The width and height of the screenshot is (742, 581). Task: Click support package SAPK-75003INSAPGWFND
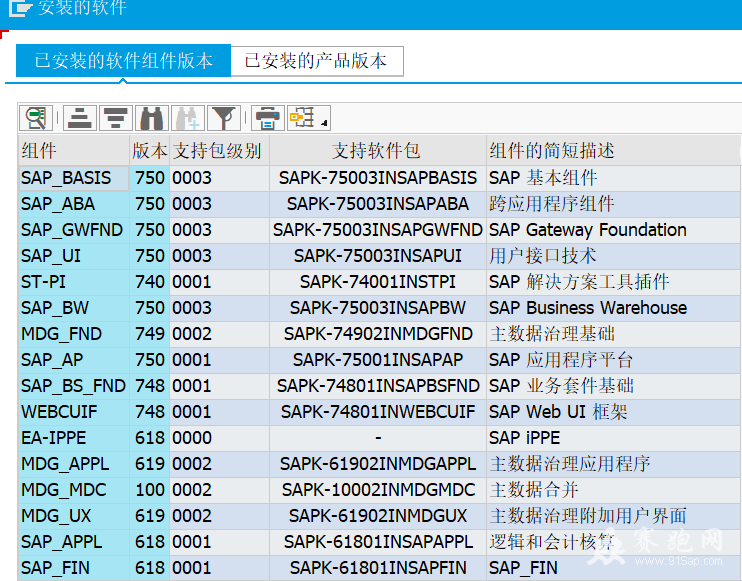[x=378, y=230]
